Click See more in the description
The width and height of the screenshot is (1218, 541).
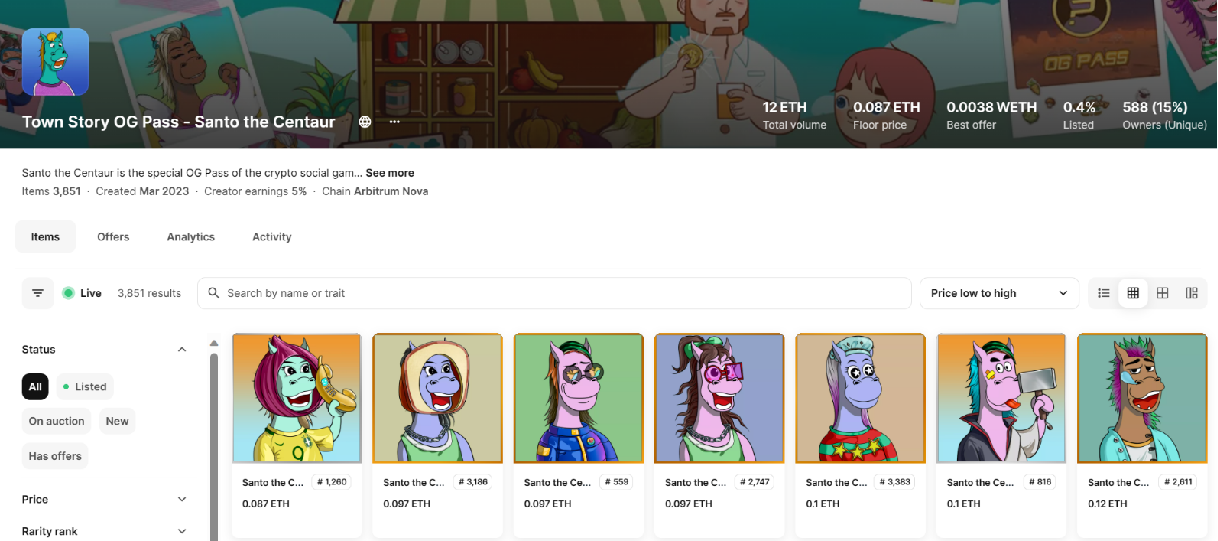[390, 173]
